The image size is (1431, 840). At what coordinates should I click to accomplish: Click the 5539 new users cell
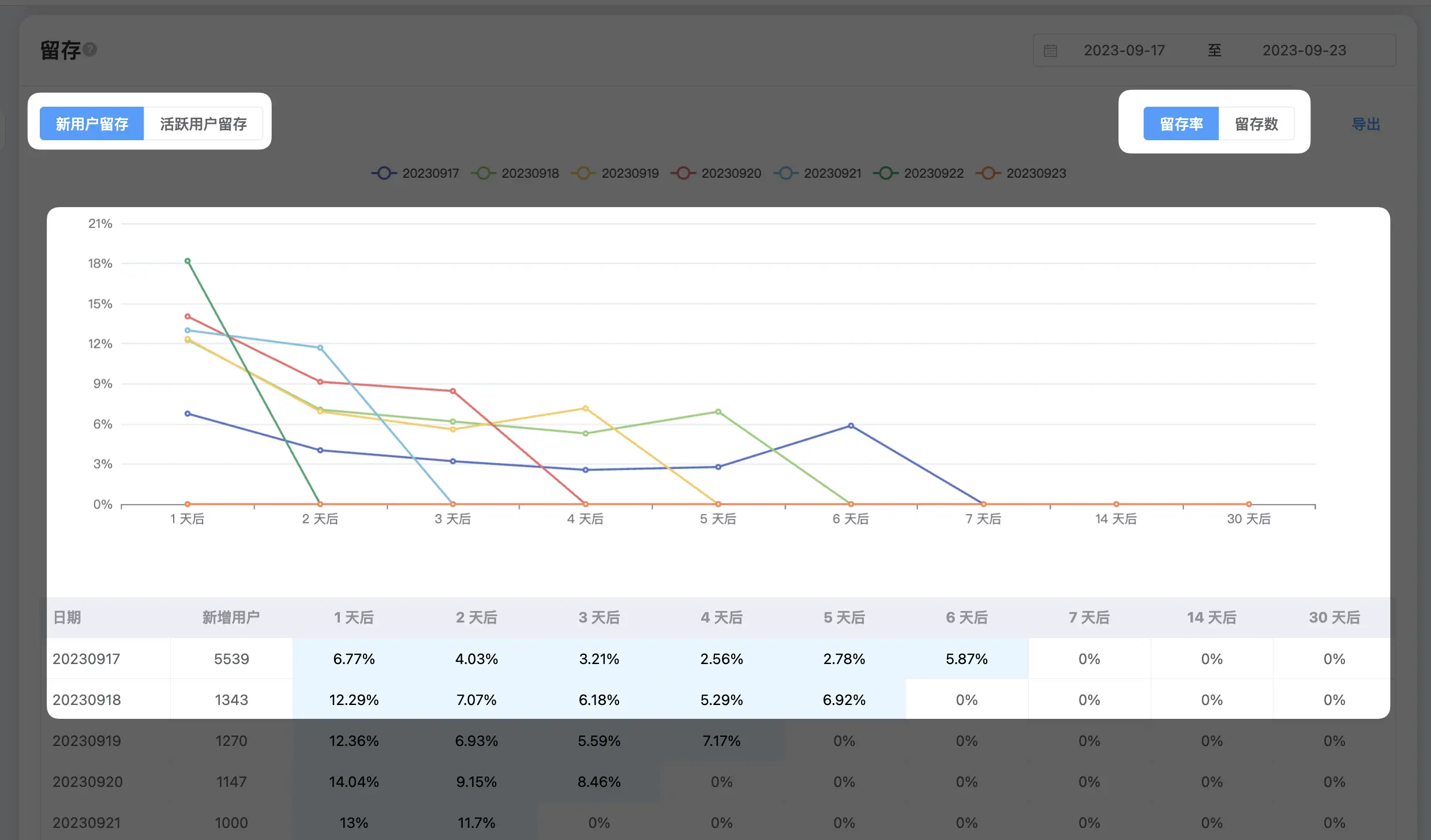click(231, 659)
